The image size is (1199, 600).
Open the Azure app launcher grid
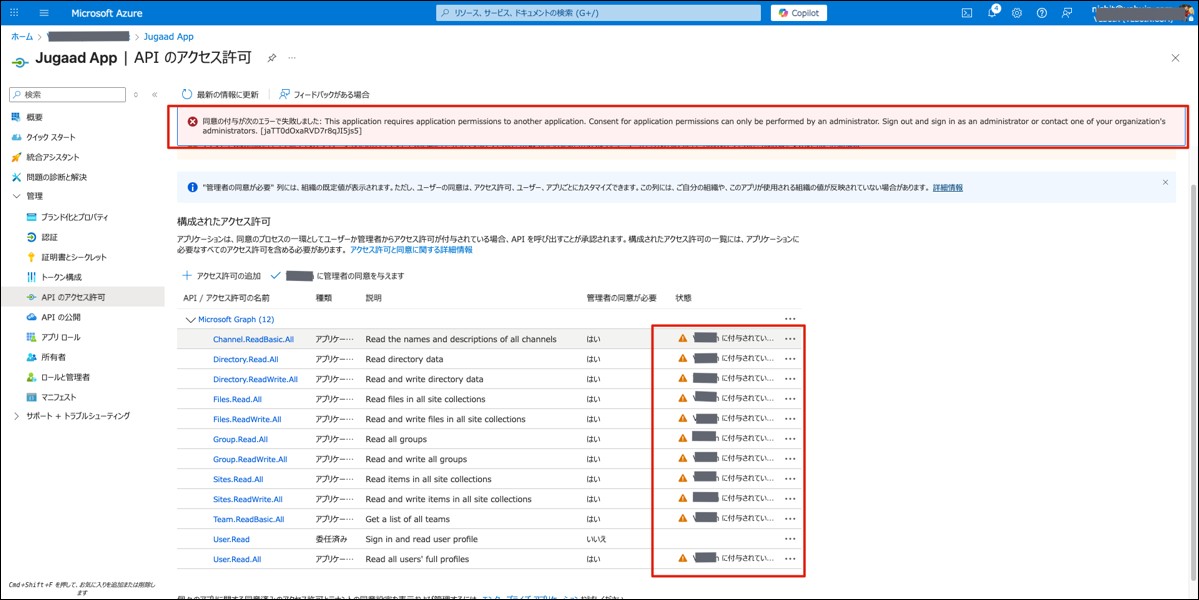(15, 13)
